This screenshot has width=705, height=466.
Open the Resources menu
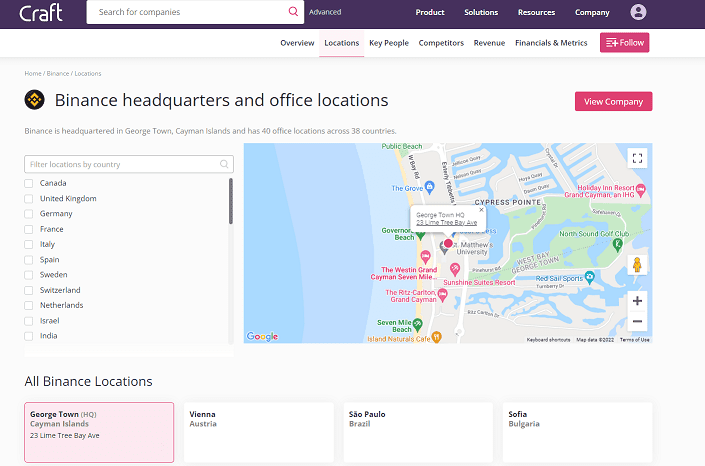[536, 12]
